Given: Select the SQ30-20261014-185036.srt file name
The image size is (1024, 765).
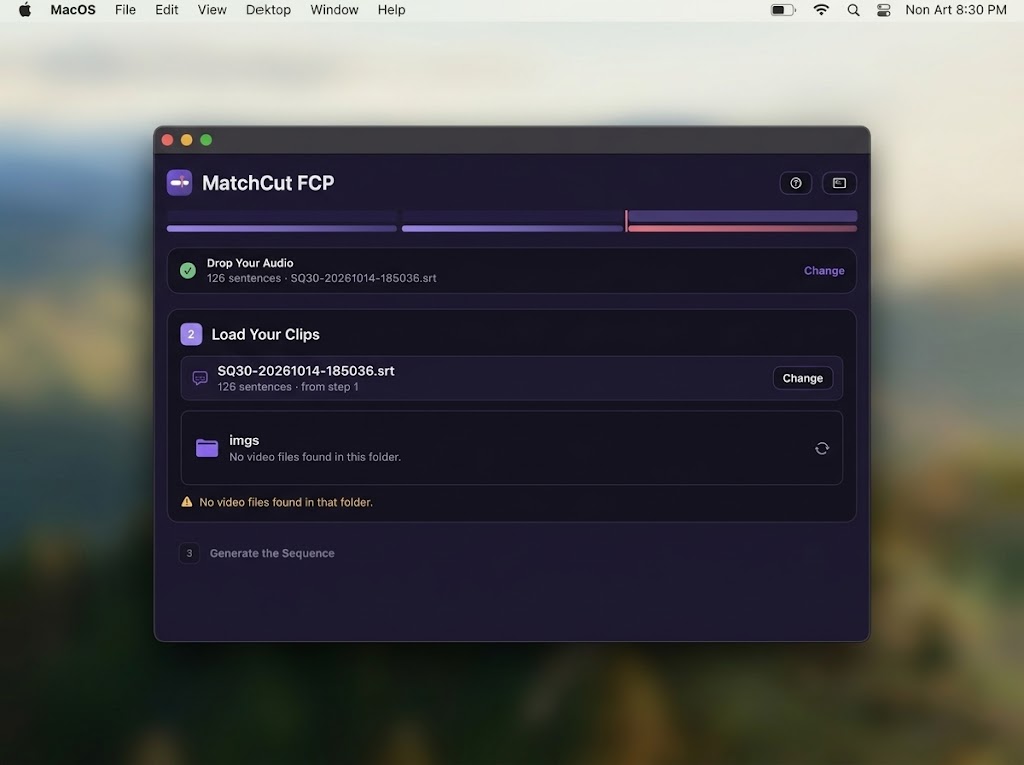Looking at the screenshot, I should [x=306, y=370].
